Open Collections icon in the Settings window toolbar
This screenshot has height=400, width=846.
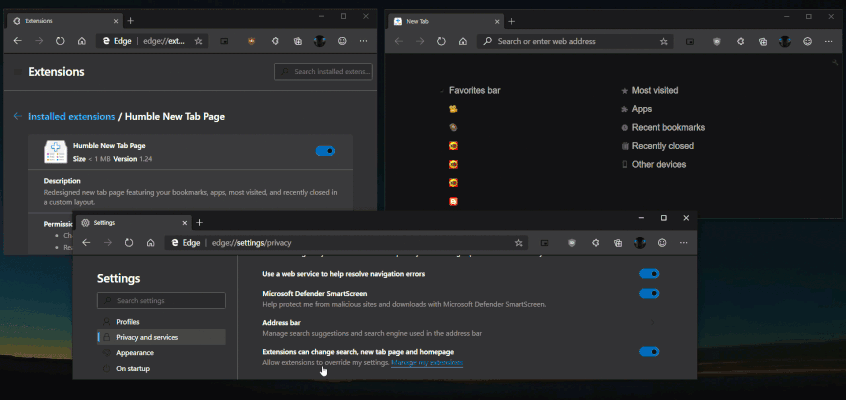click(618, 243)
